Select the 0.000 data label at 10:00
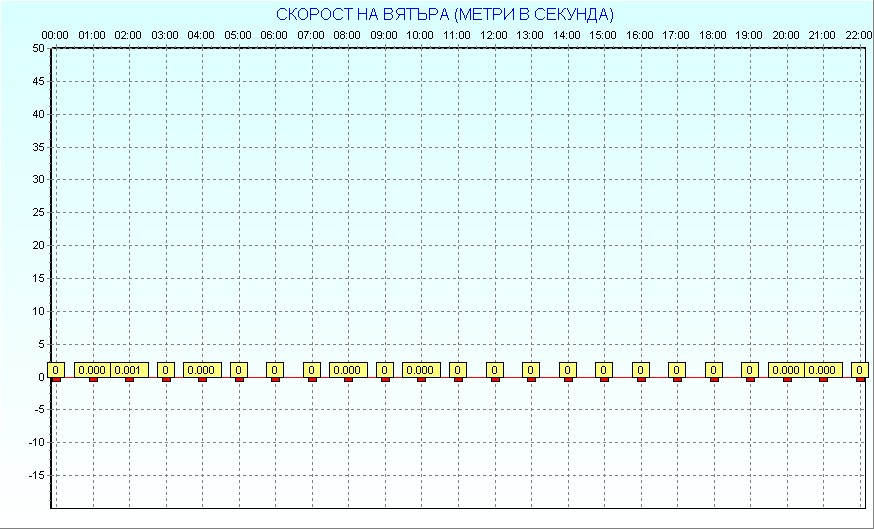 421,370
